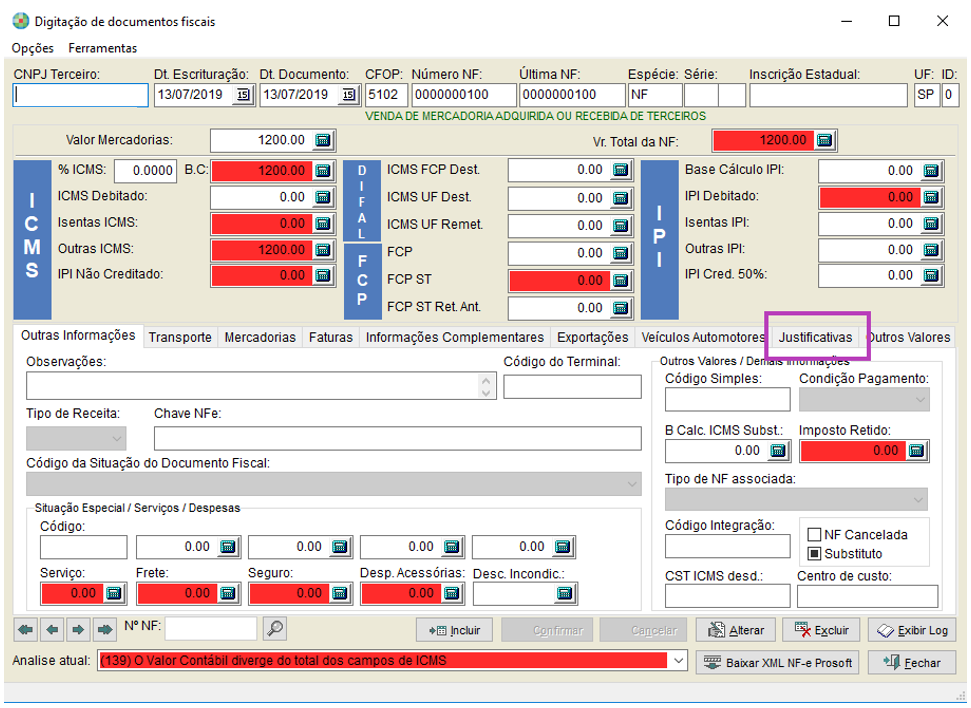Open calculator for FCP ST
971x708 pixels.
click(x=620, y=281)
